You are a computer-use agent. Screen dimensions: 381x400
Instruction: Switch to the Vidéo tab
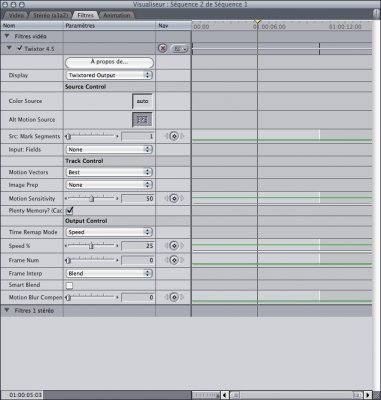click(16, 15)
